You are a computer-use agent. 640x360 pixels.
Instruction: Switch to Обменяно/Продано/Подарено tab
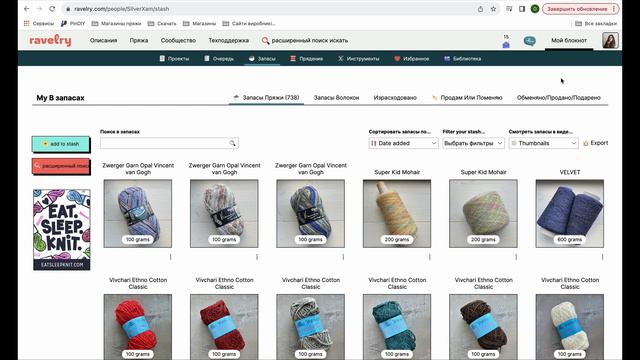(559, 98)
